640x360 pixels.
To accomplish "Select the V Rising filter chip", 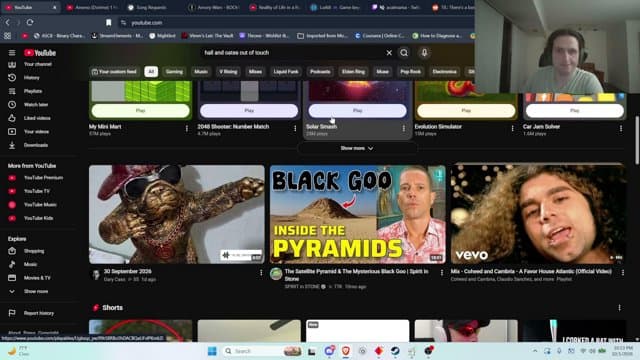I will (228, 71).
